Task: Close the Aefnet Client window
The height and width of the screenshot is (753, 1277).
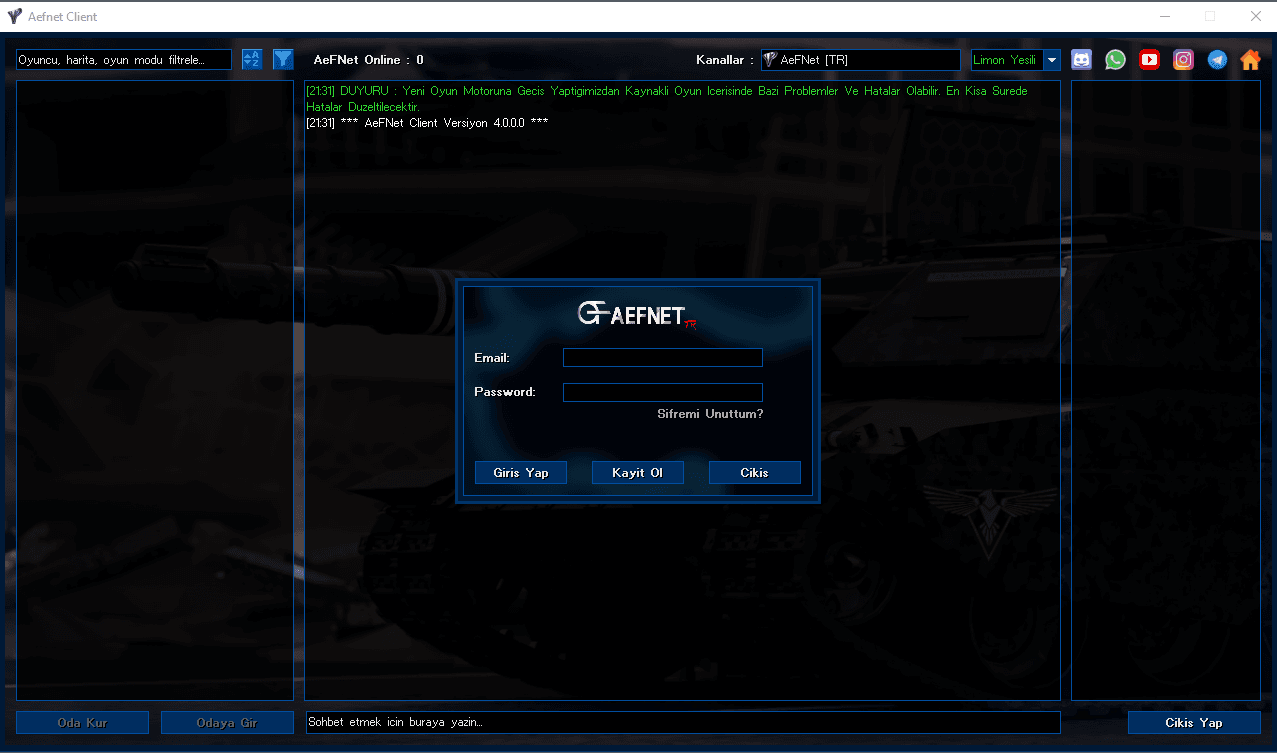Action: 1255,16
